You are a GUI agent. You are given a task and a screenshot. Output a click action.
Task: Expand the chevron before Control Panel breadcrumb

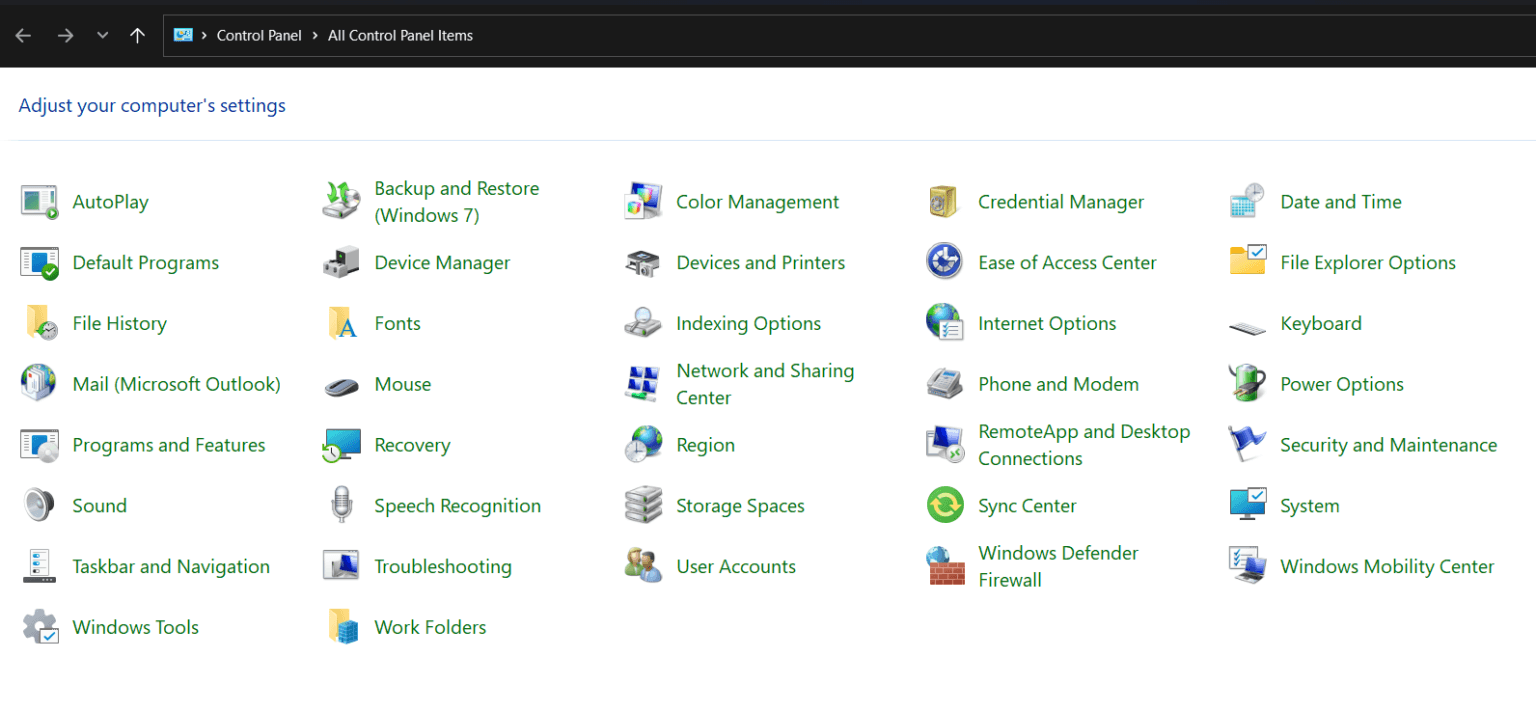tap(205, 35)
